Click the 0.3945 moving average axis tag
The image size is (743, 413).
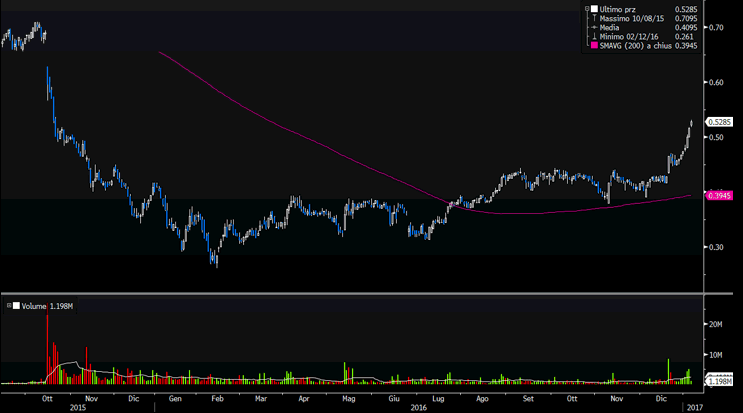tap(719, 196)
